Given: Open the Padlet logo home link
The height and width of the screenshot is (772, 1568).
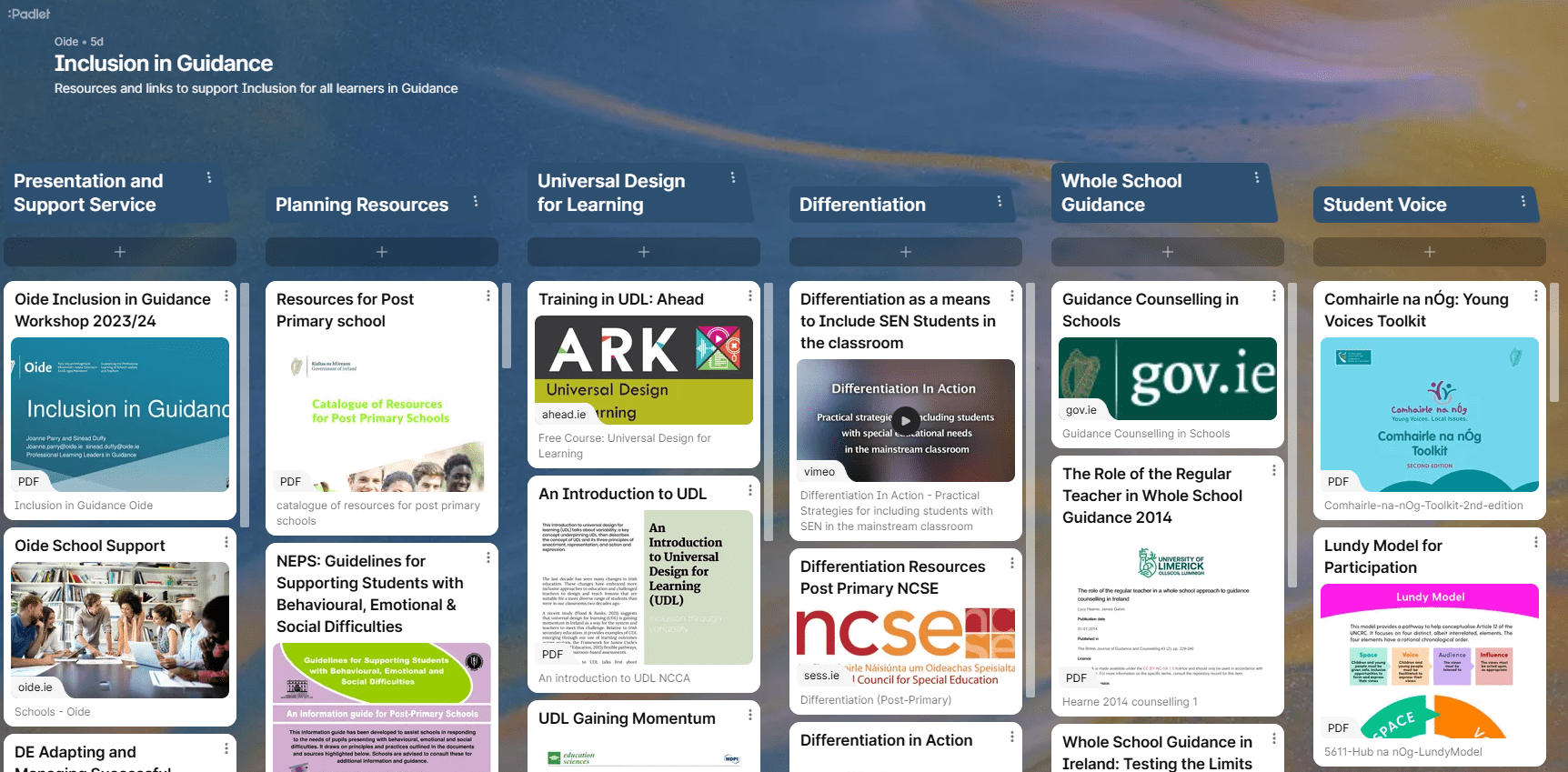Looking at the screenshot, I should pos(29,14).
